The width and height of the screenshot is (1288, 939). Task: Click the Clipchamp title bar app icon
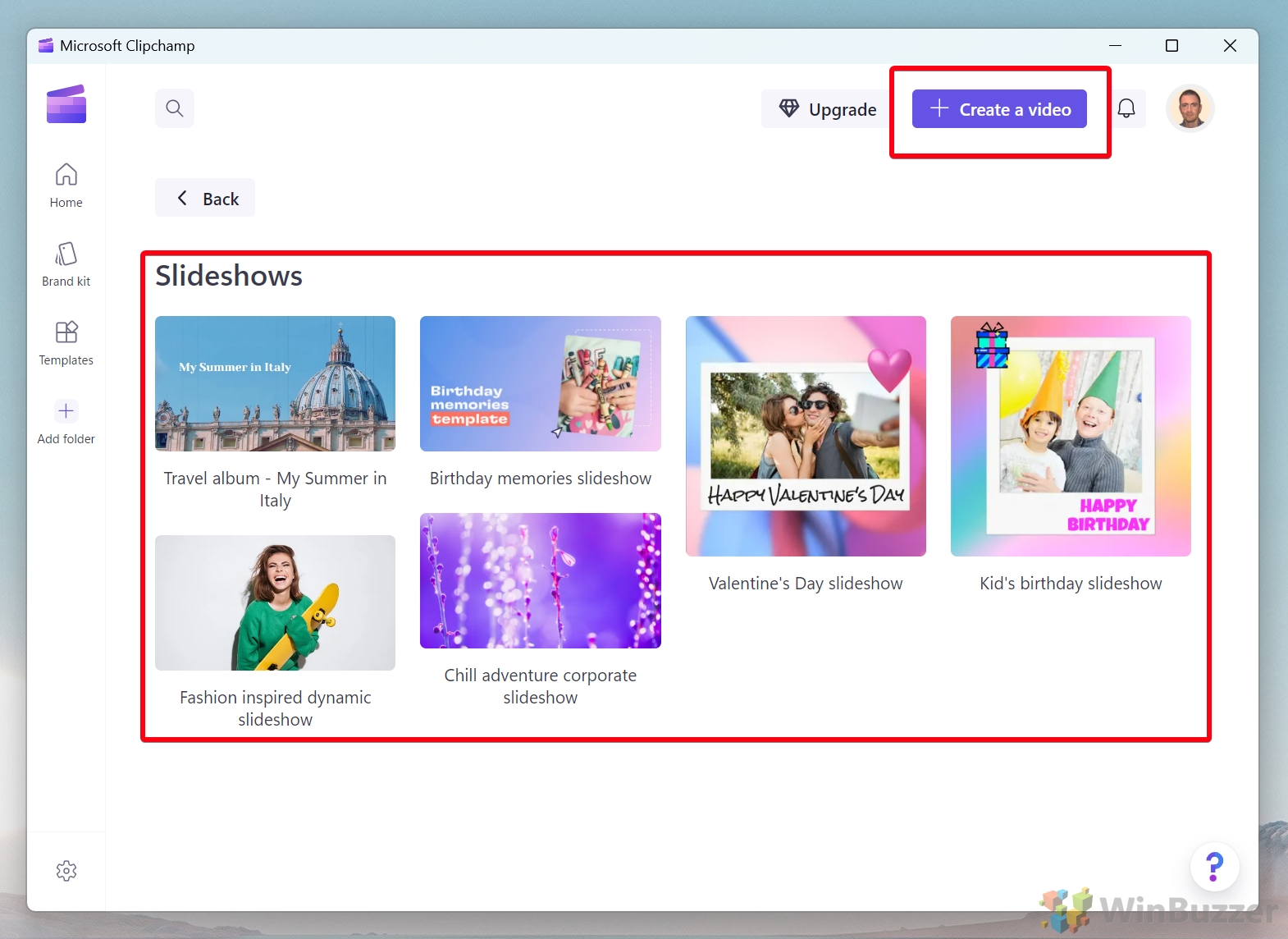click(x=46, y=45)
